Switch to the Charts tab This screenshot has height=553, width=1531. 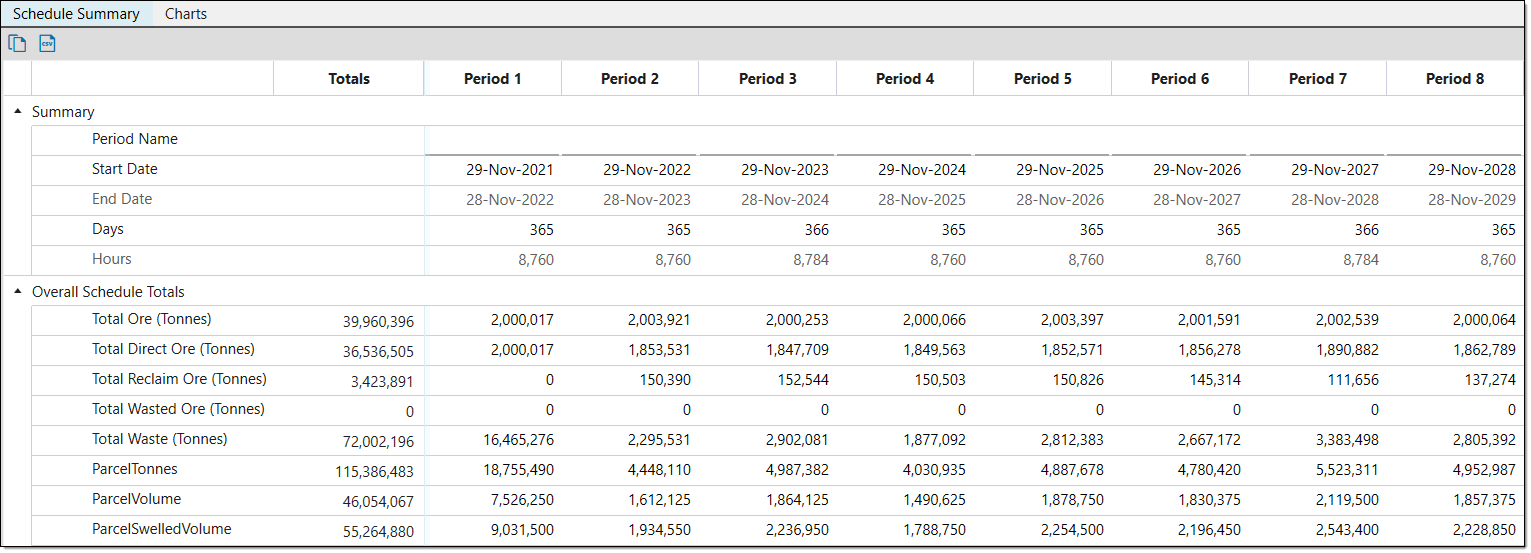[186, 14]
